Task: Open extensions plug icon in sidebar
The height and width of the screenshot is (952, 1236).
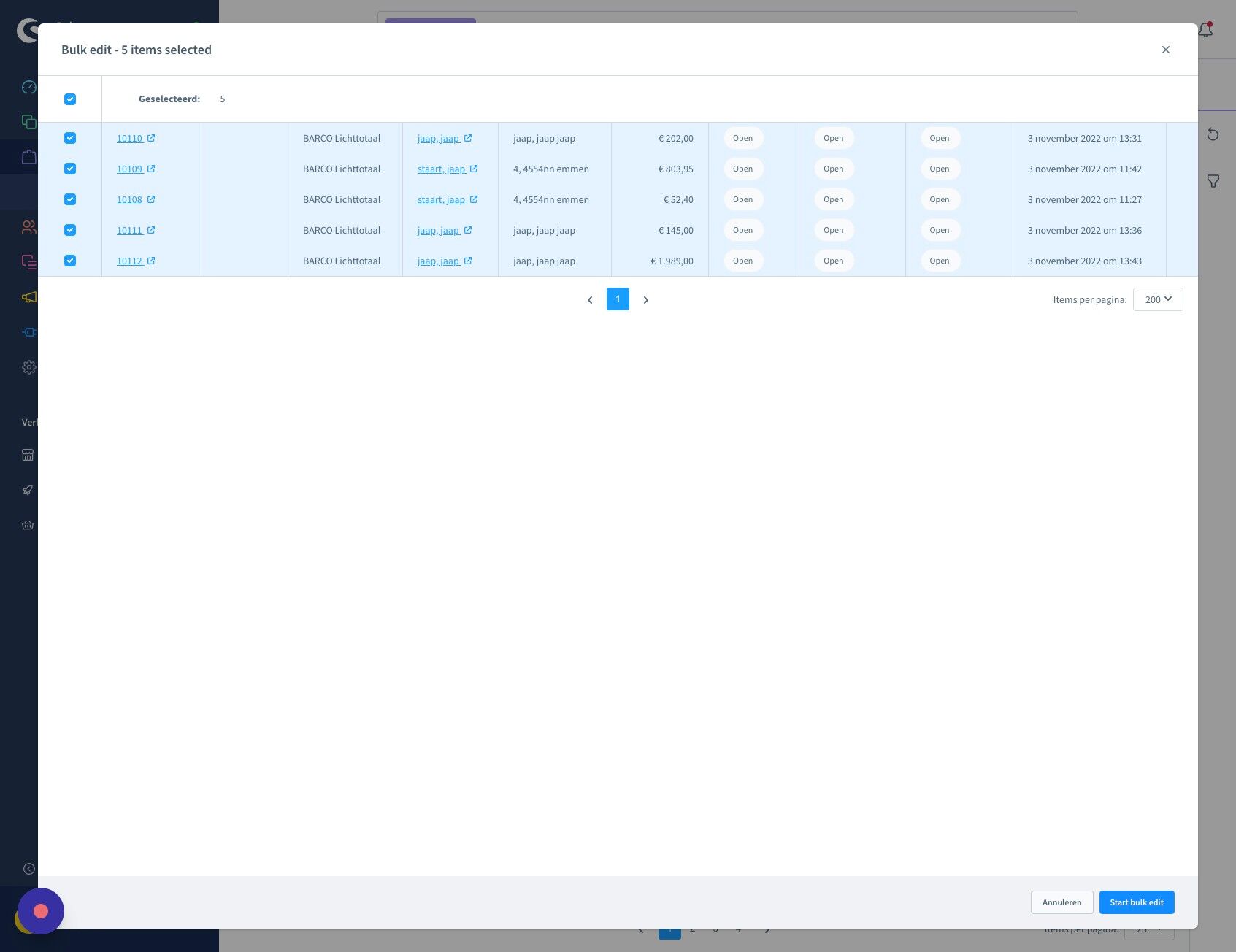Action: pos(28,332)
